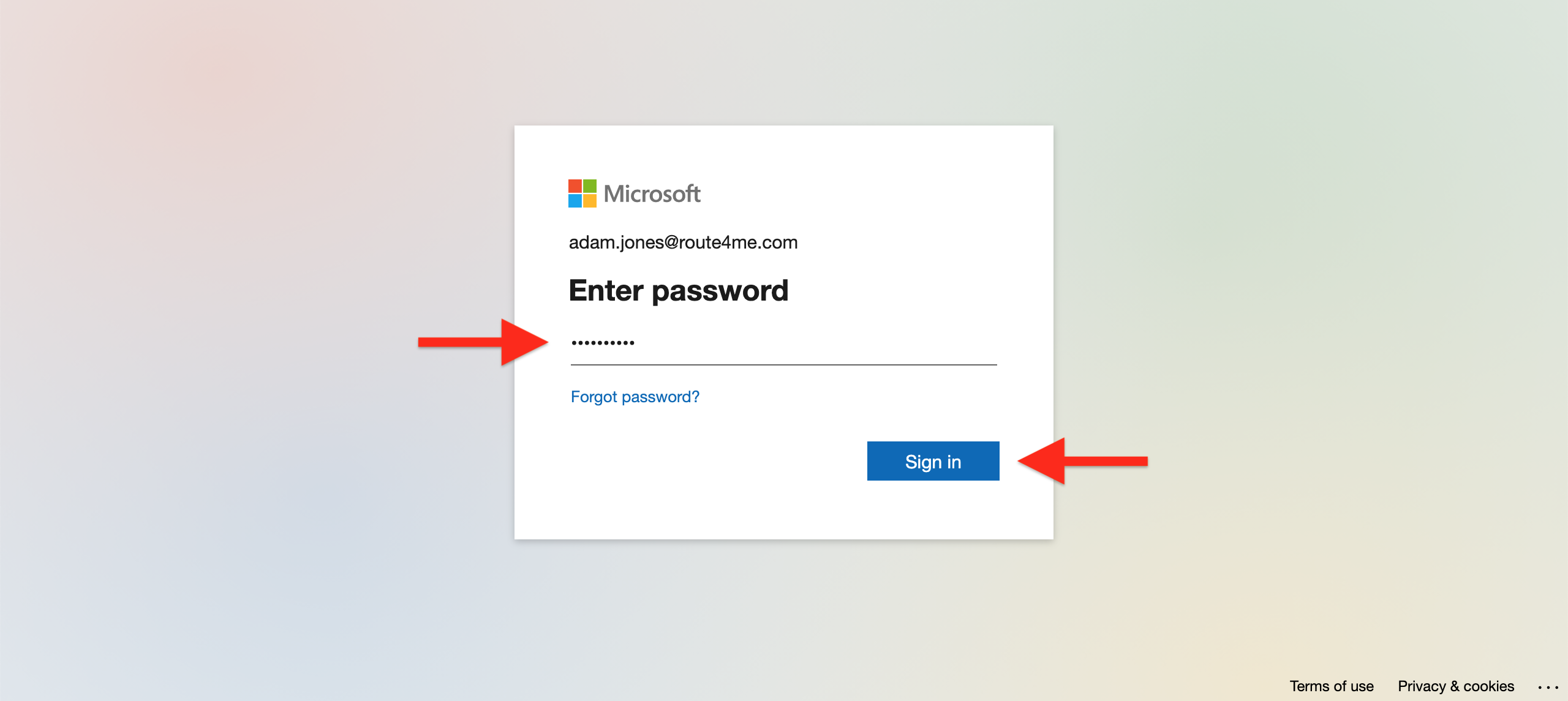Open the Forgot password? link
The height and width of the screenshot is (701, 1568).
click(635, 397)
